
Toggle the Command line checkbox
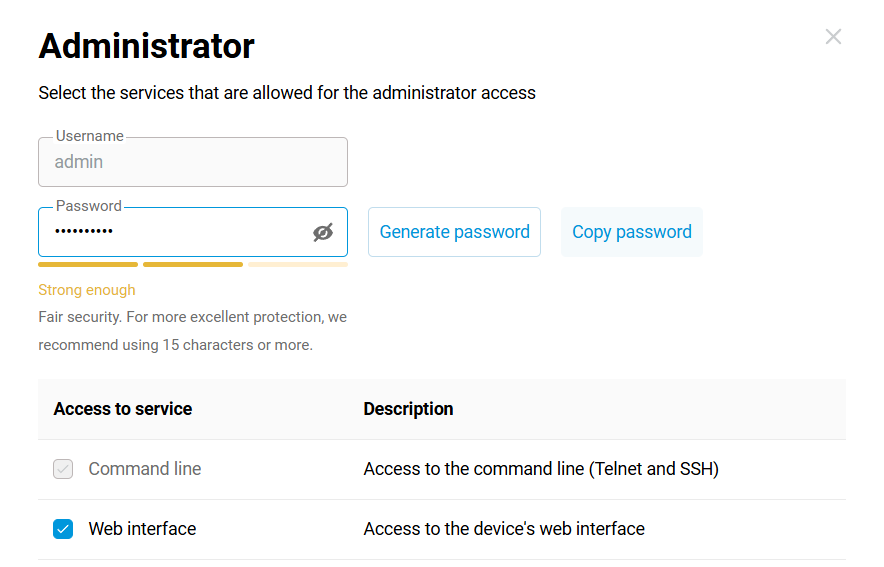(x=63, y=469)
